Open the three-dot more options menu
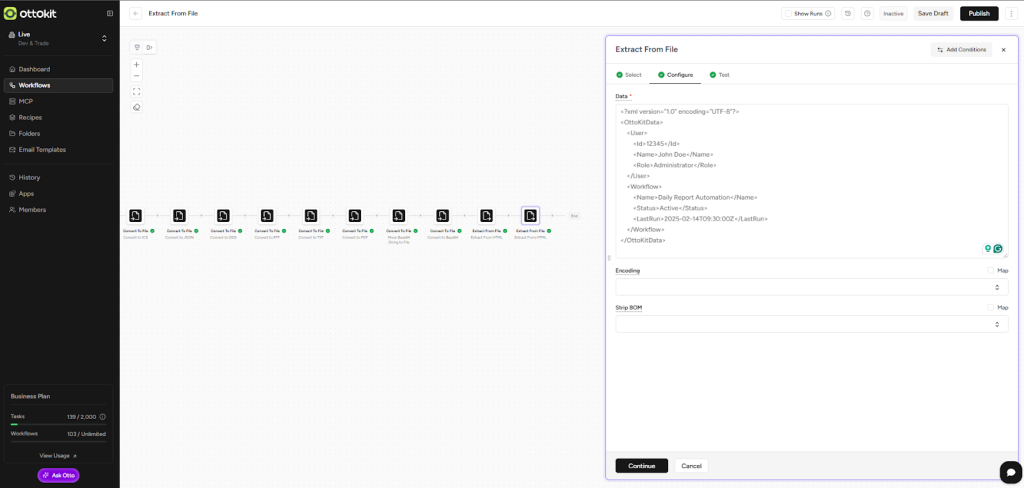 pos(1011,13)
